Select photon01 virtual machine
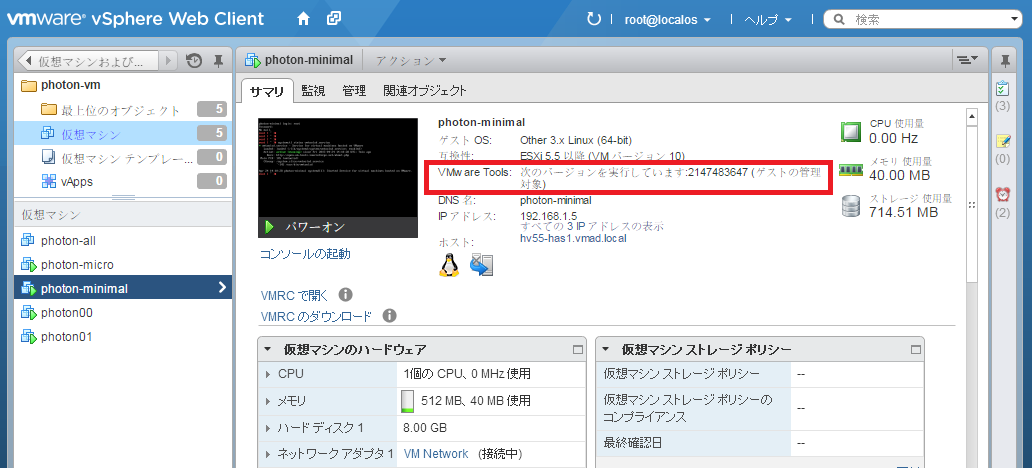The width and height of the screenshot is (1032, 468). coord(66,336)
